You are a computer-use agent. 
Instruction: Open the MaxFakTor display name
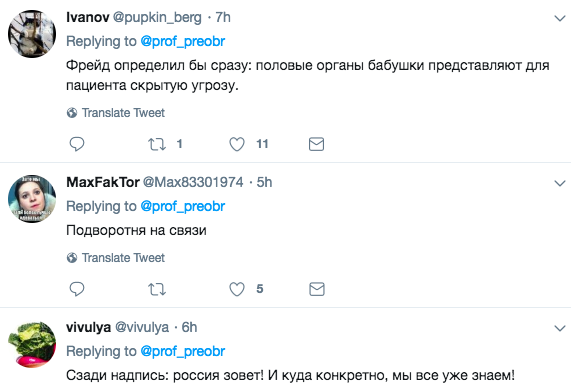(x=103, y=182)
